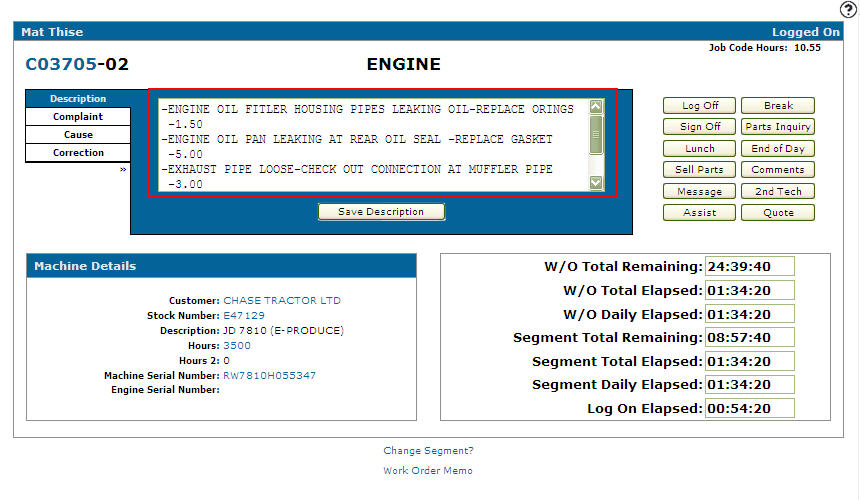Select the Correction tab
Screen dimensions: 860x500
click(78, 153)
